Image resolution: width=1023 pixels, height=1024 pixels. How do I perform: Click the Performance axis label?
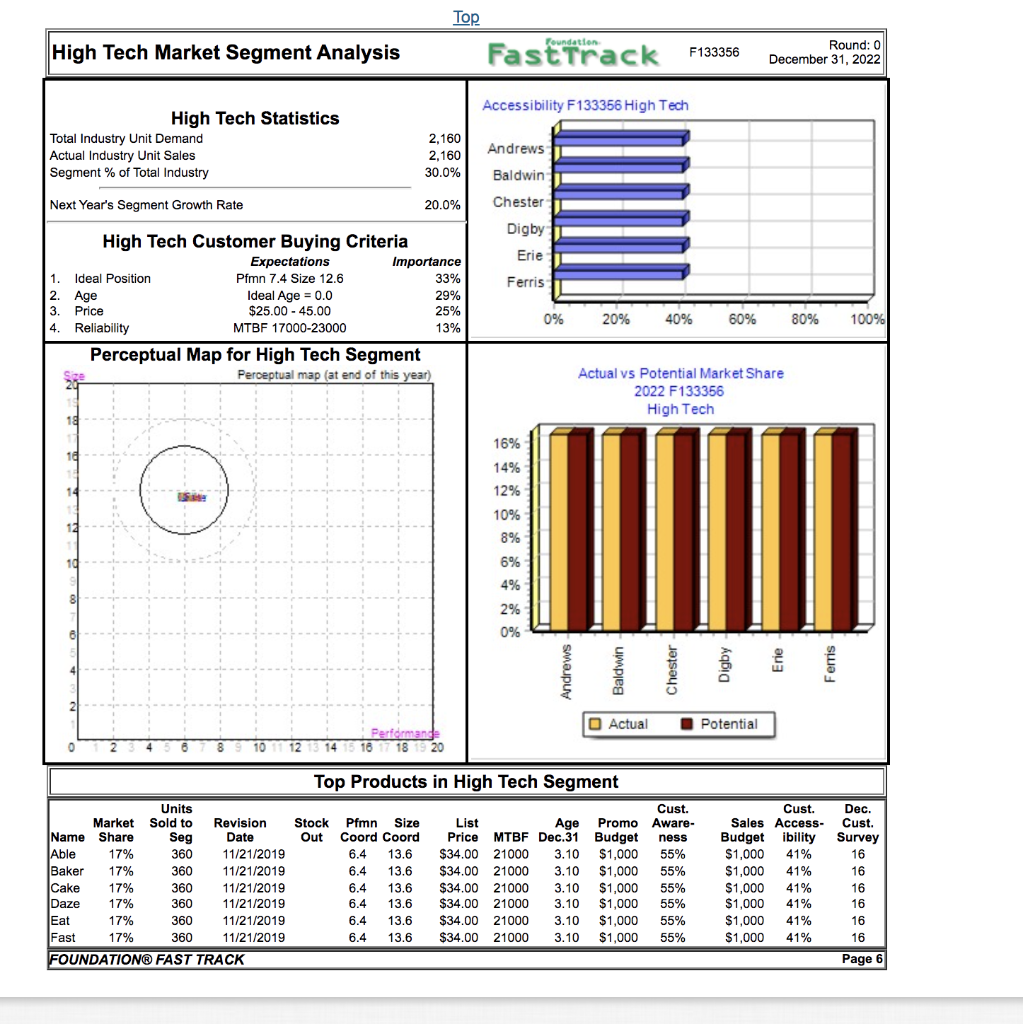(404, 732)
